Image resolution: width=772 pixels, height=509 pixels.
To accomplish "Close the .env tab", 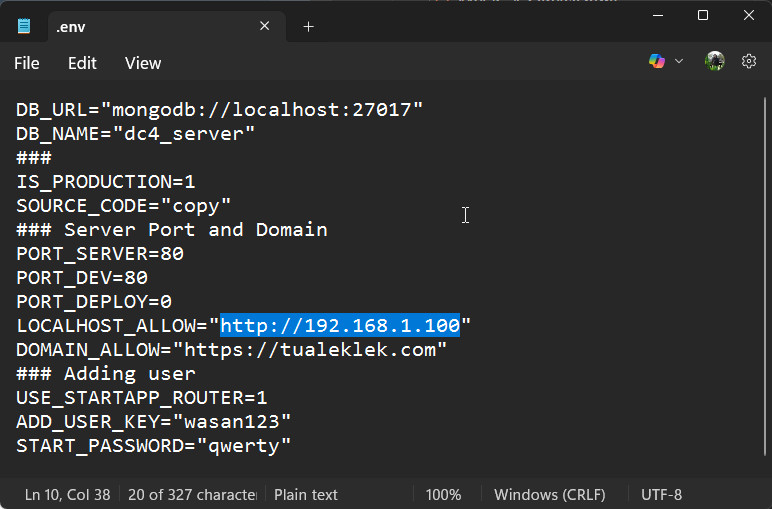I will 265,27.
